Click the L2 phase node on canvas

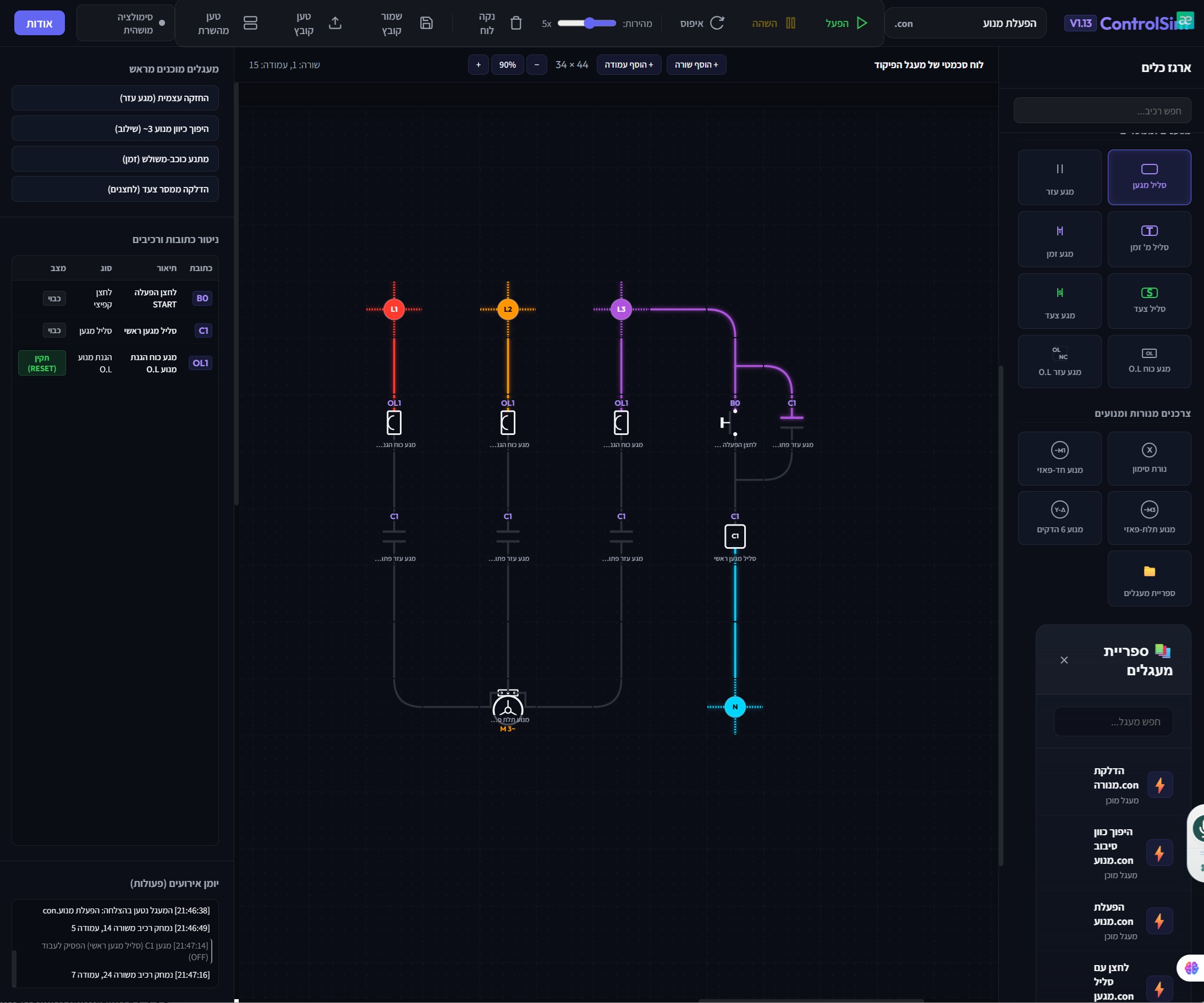pyautogui.click(x=508, y=309)
